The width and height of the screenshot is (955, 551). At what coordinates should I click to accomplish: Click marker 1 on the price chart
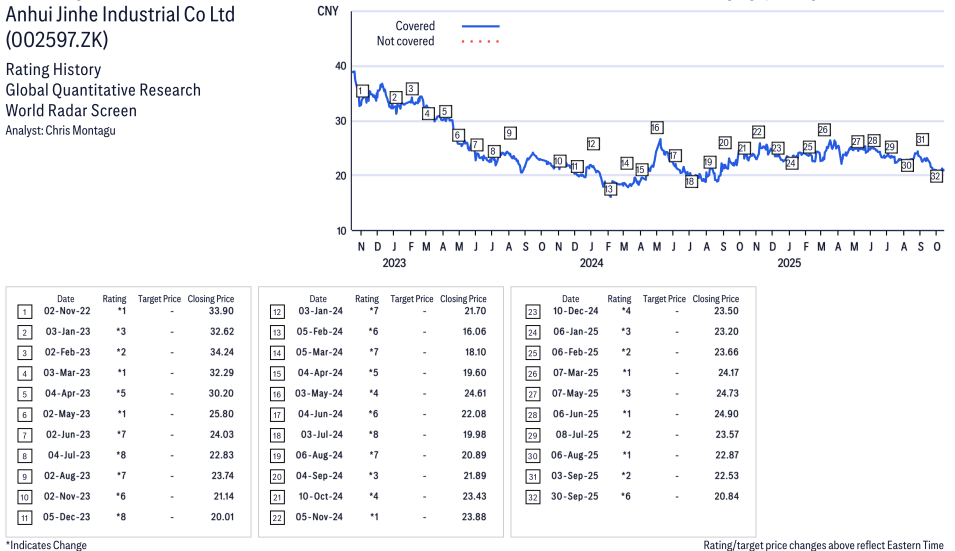(361, 91)
